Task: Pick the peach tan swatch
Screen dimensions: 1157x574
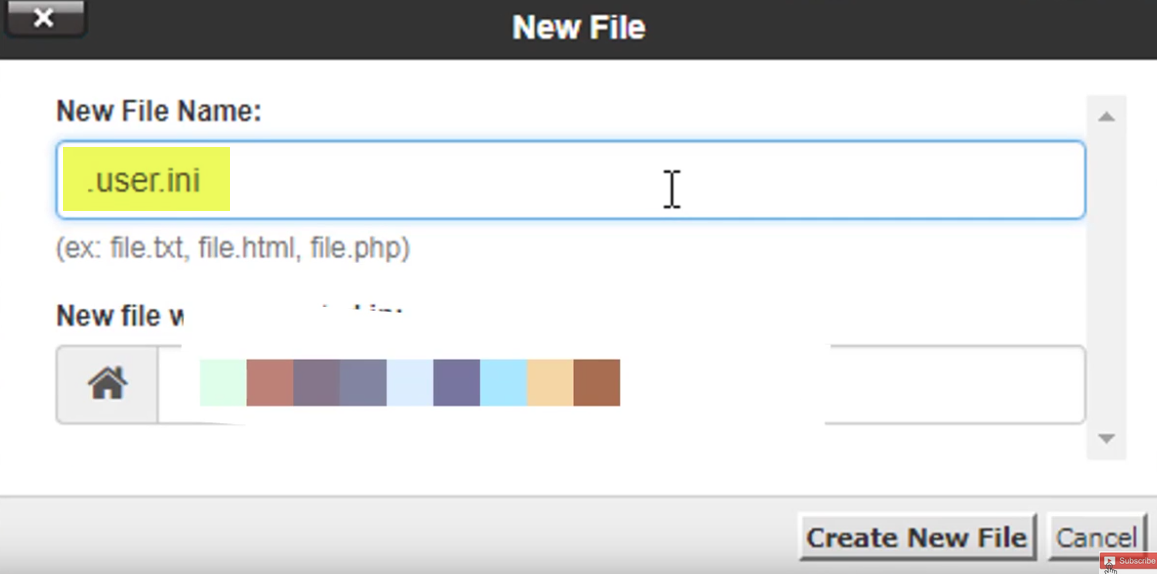Action: point(550,383)
